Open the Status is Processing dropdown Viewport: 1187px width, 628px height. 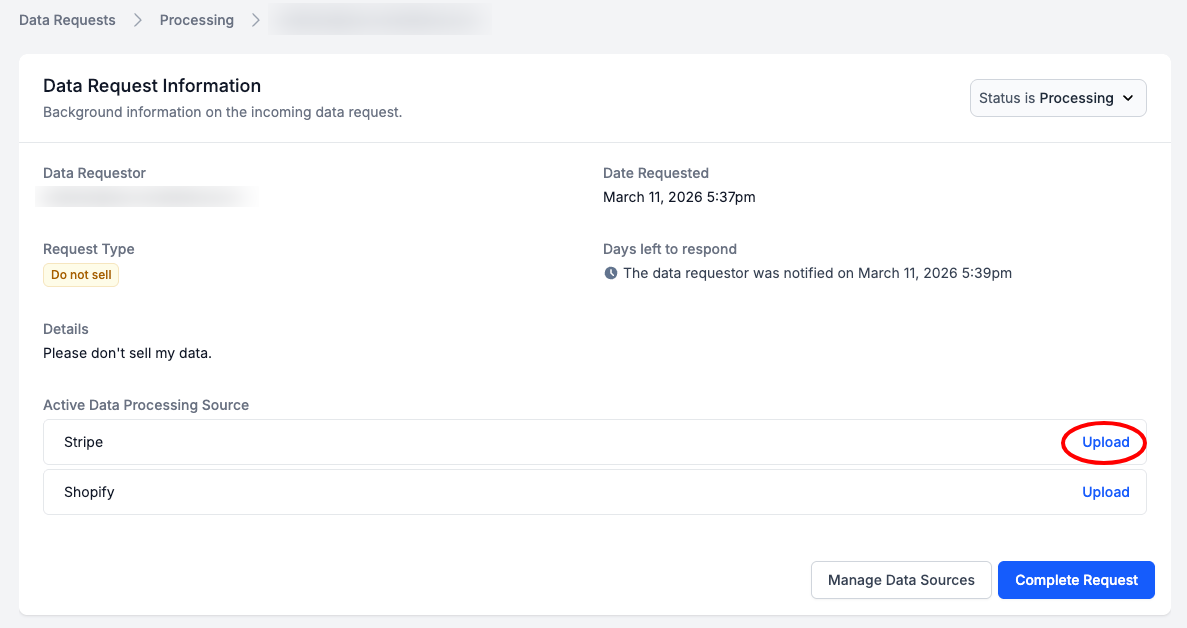pyautogui.click(x=1057, y=98)
